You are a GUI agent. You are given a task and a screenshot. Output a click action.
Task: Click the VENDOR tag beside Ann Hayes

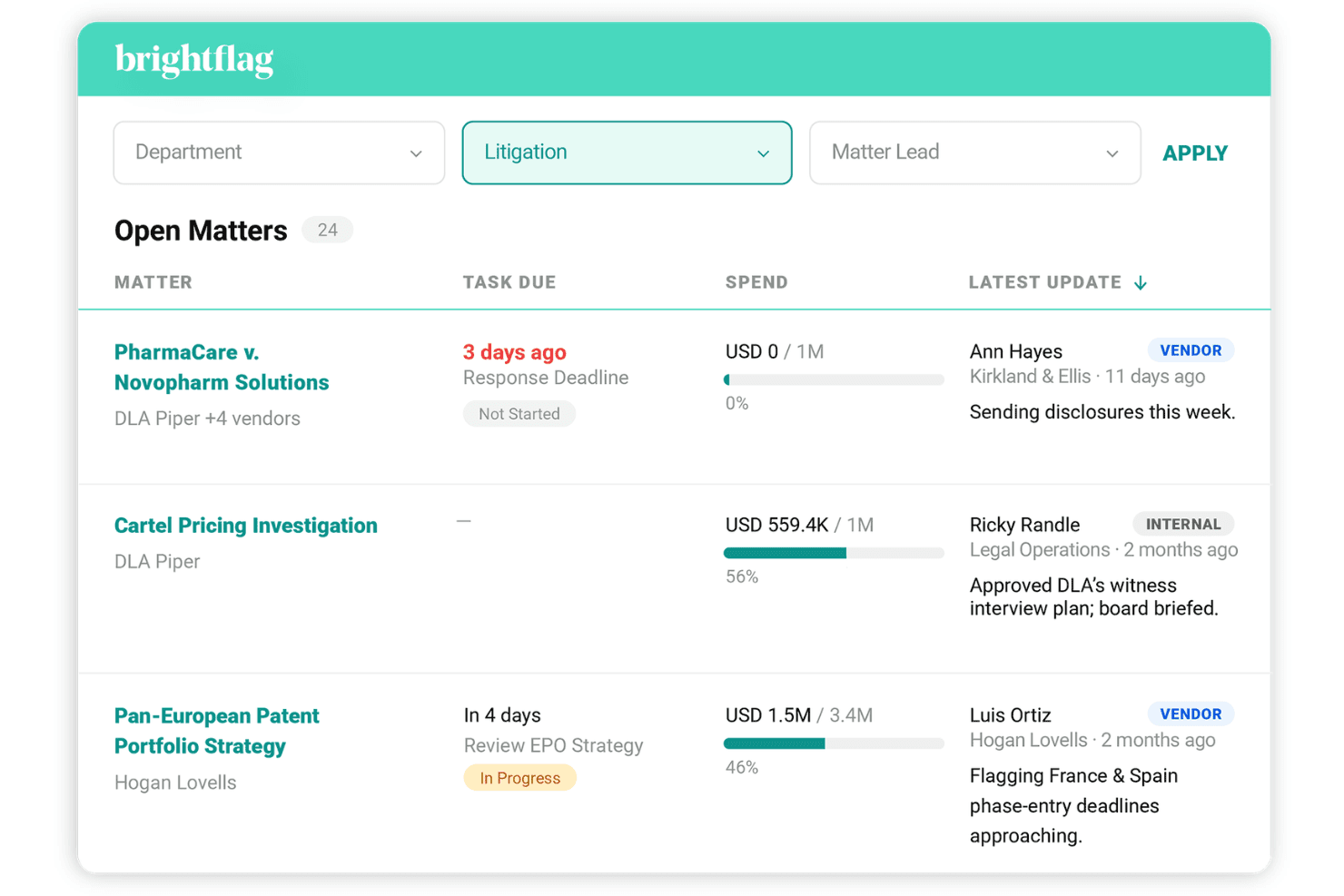(1191, 350)
